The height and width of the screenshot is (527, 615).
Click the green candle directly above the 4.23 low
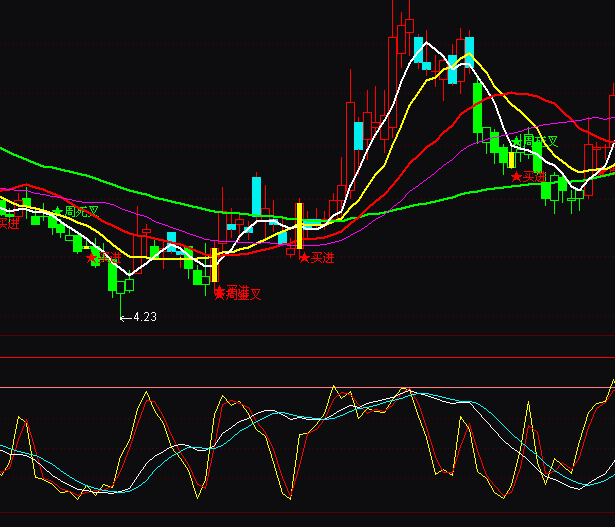(x=112, y=276)
